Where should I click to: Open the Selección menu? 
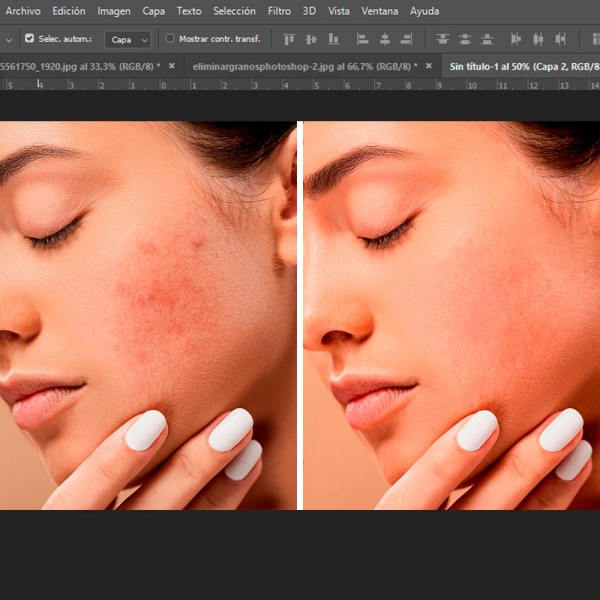coord(234,11)
